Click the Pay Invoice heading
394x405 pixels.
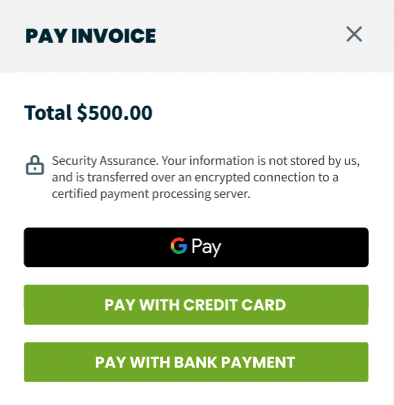91,36
